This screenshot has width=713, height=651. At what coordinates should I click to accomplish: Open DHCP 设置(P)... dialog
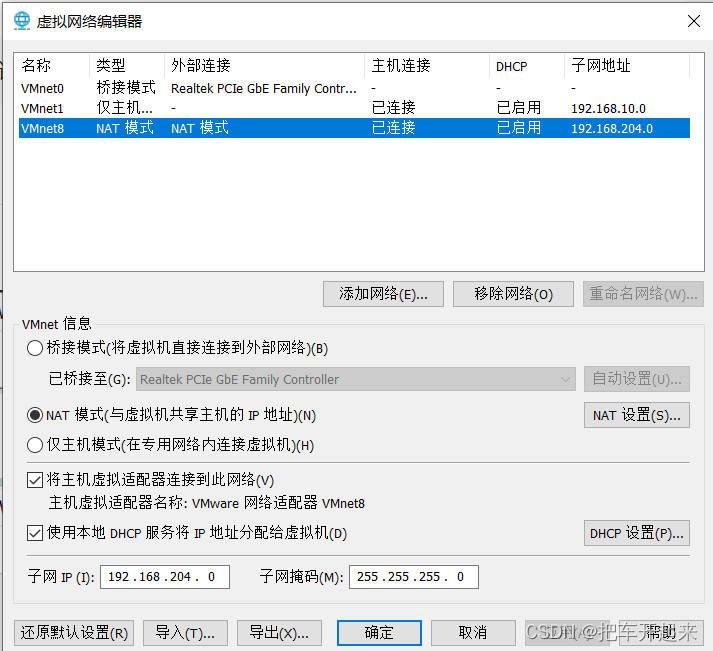click(x=637, y=533)
